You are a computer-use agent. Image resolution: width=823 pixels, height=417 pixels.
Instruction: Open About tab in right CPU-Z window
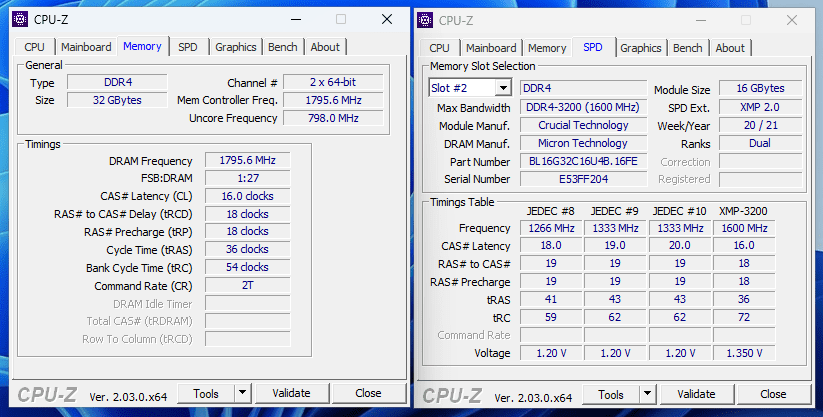[730, 48]
